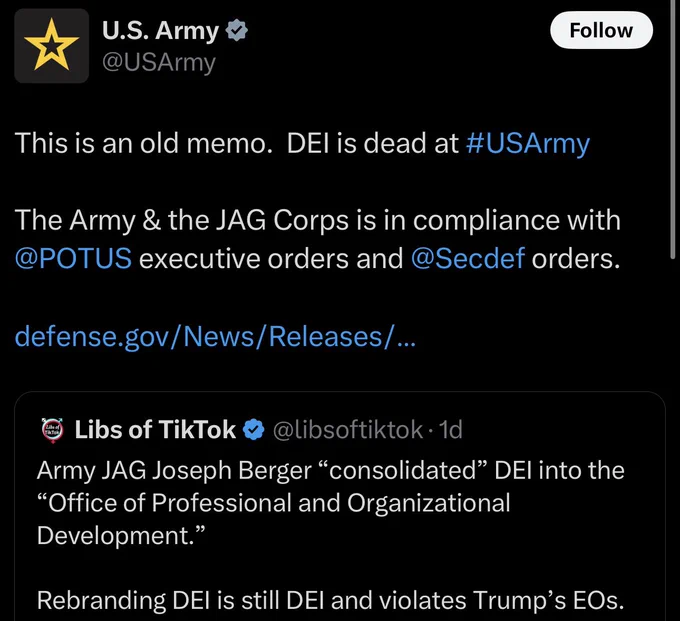The height and width of the screenshot is (621, 680).
Task: Open the @Secdef mention
Action: (468, 258)
